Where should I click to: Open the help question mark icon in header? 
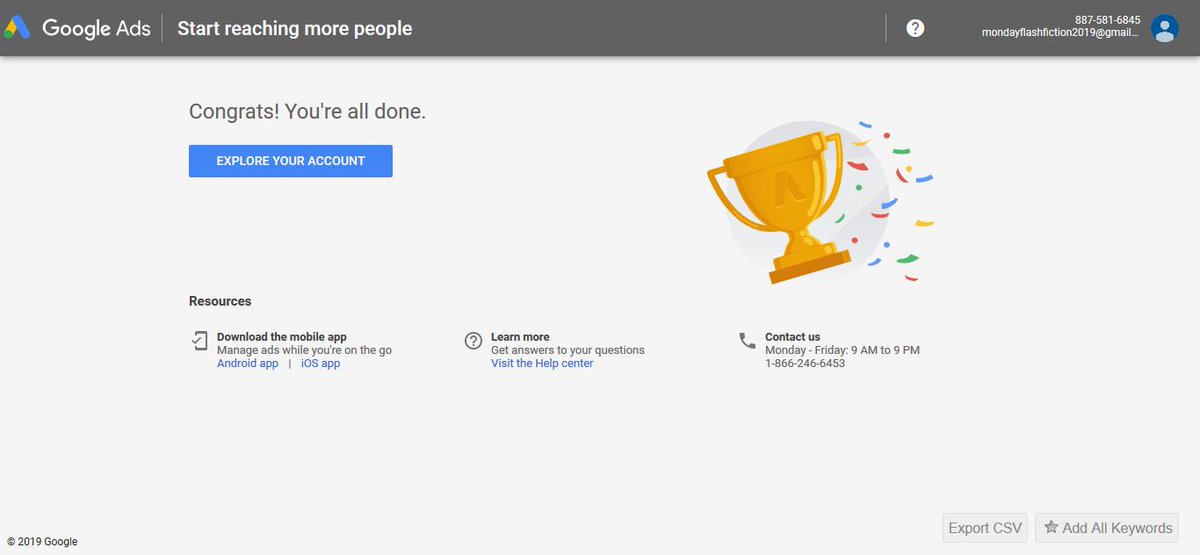point(915,28)
